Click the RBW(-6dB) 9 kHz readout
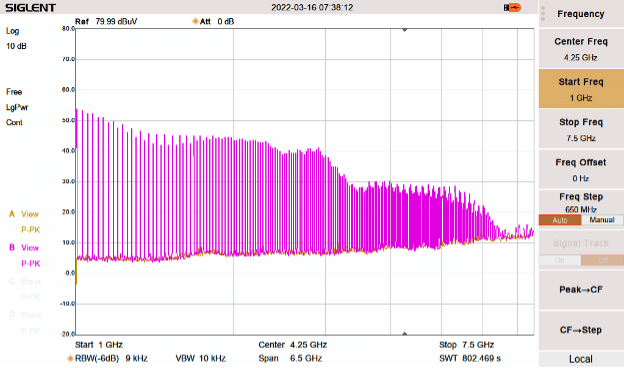Image resolution: width=624 pixels, height=368 pixels. [x=111, y=358]
